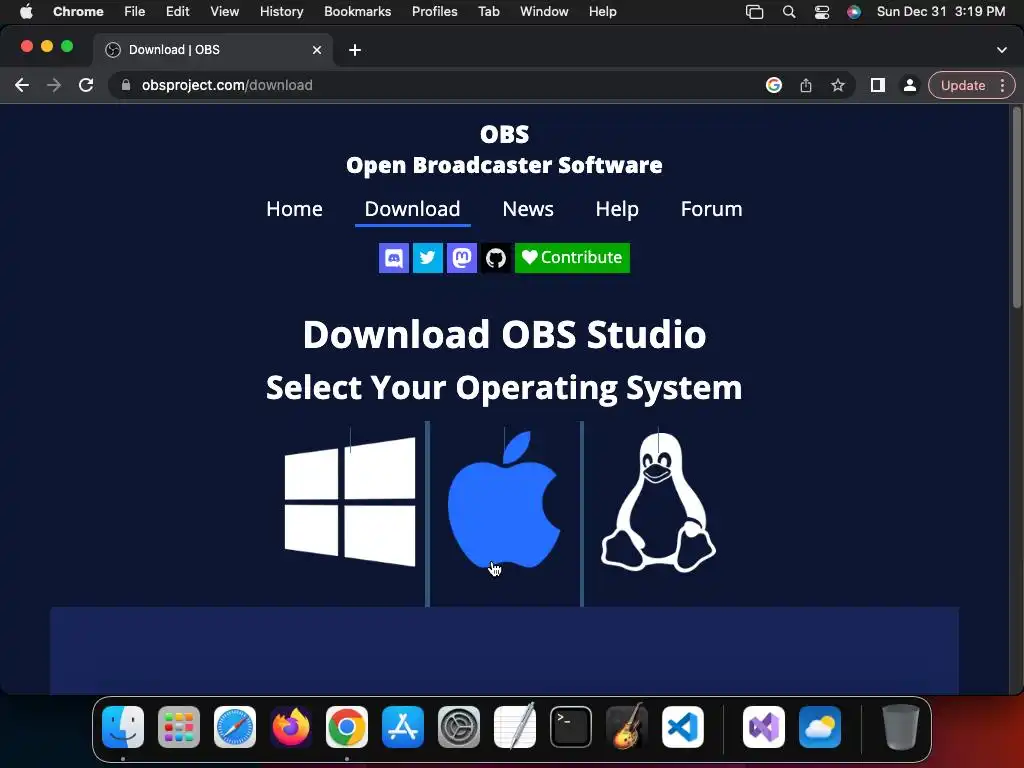Image resolution: width=1024 pixels, height=768 pixels.
Task: Open the Profiles menu
Action: pos(435,12)
